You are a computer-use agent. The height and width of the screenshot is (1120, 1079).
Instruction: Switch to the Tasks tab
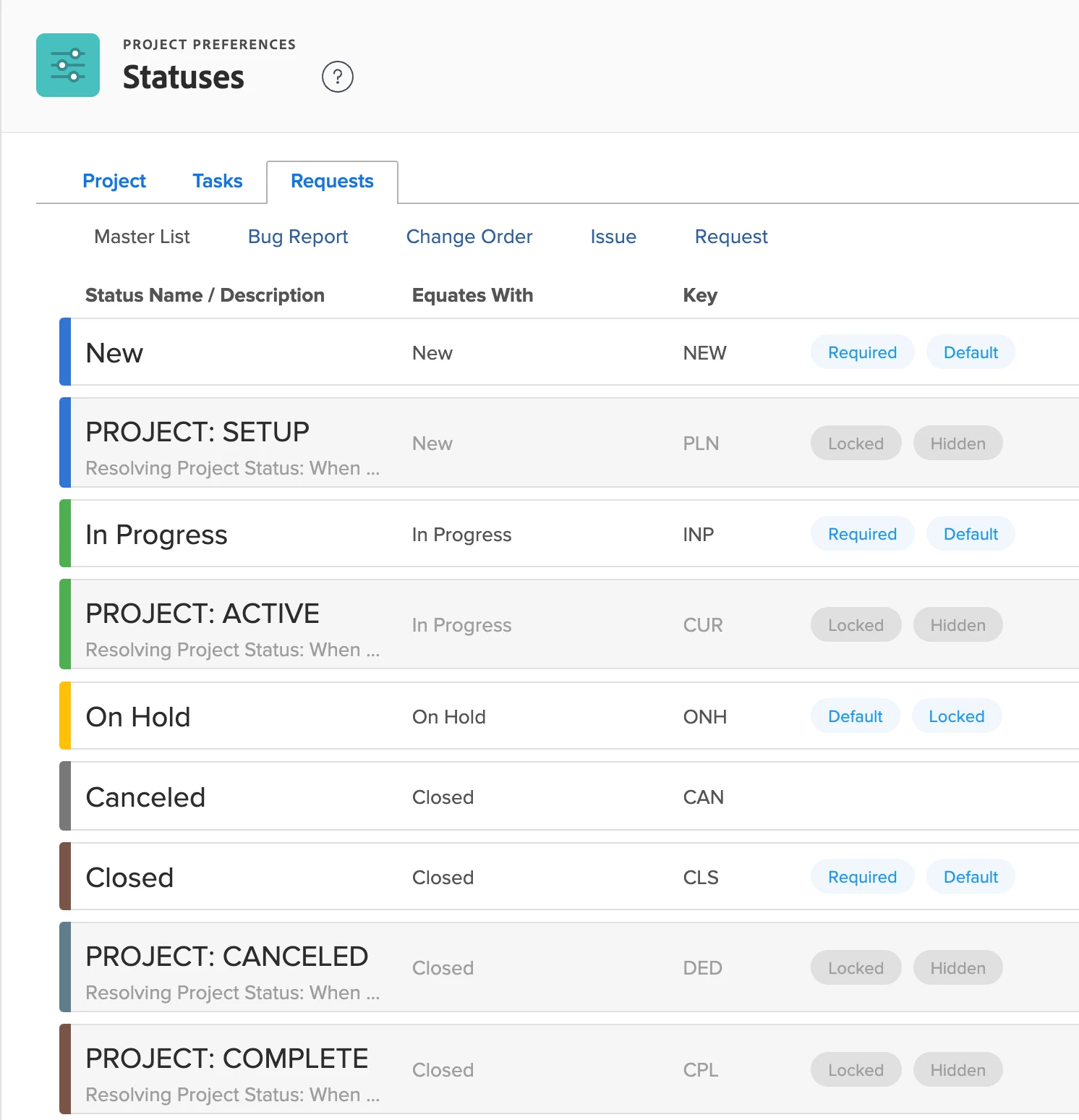click(x=217, y=181)
